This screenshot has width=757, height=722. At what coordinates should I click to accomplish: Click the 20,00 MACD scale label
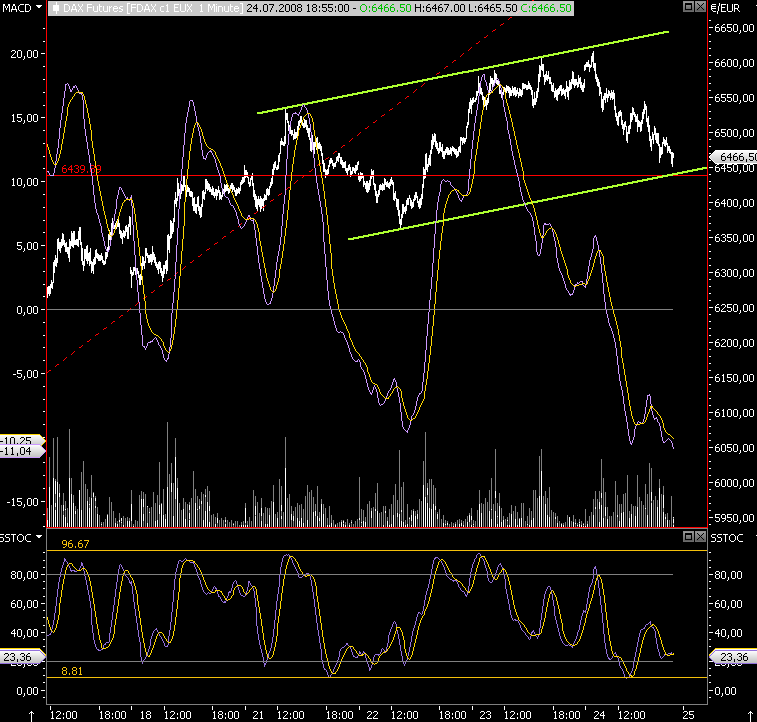[x=25, y=54]
